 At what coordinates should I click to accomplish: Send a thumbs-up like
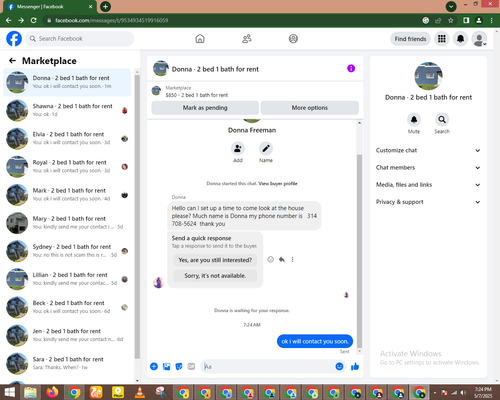tap(355, 366)
